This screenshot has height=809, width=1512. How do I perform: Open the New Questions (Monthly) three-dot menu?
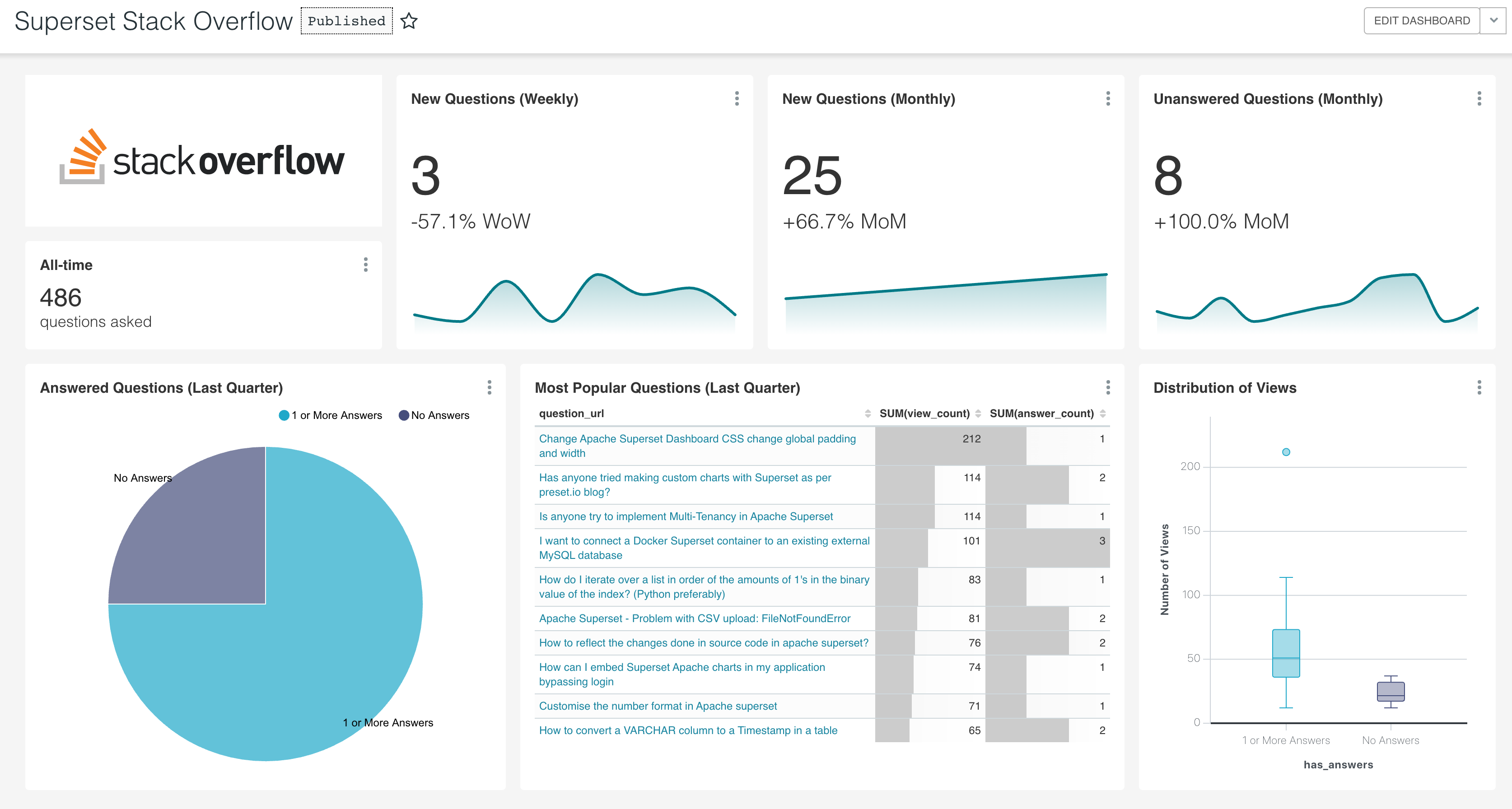click(1108, 98)
